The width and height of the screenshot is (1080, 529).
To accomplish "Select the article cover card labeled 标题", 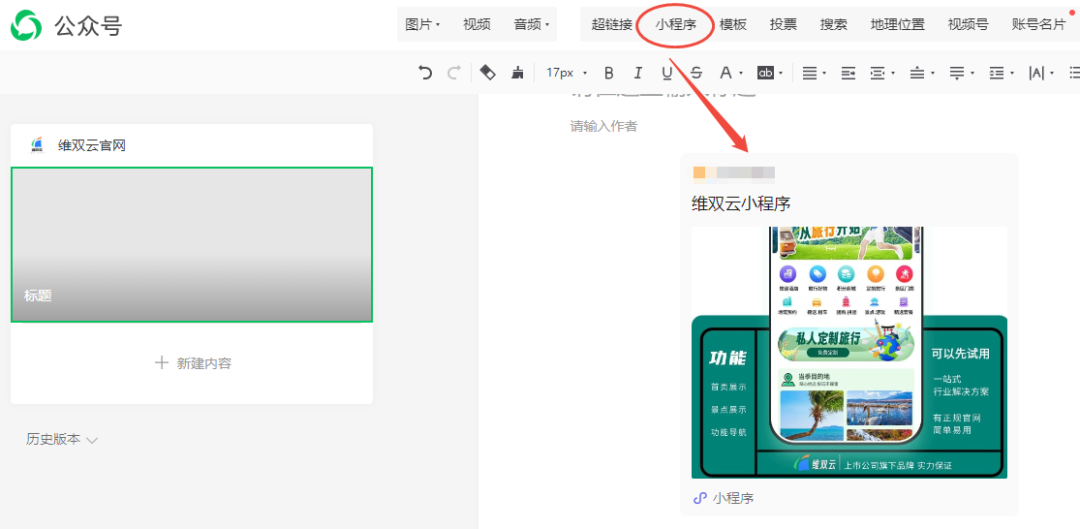I will 191,245.
